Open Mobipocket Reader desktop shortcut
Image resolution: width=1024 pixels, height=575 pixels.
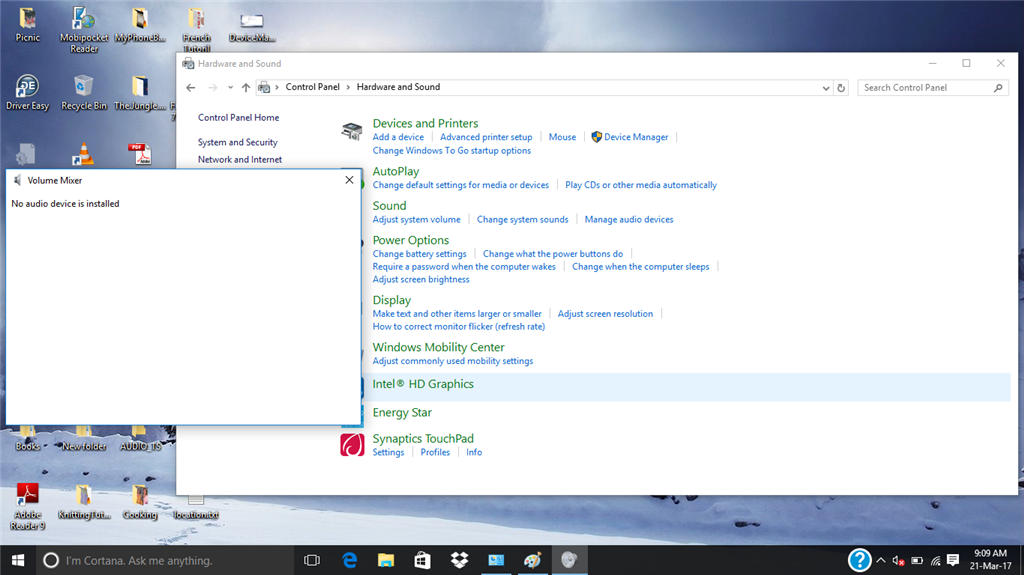[x=84, y=29]
